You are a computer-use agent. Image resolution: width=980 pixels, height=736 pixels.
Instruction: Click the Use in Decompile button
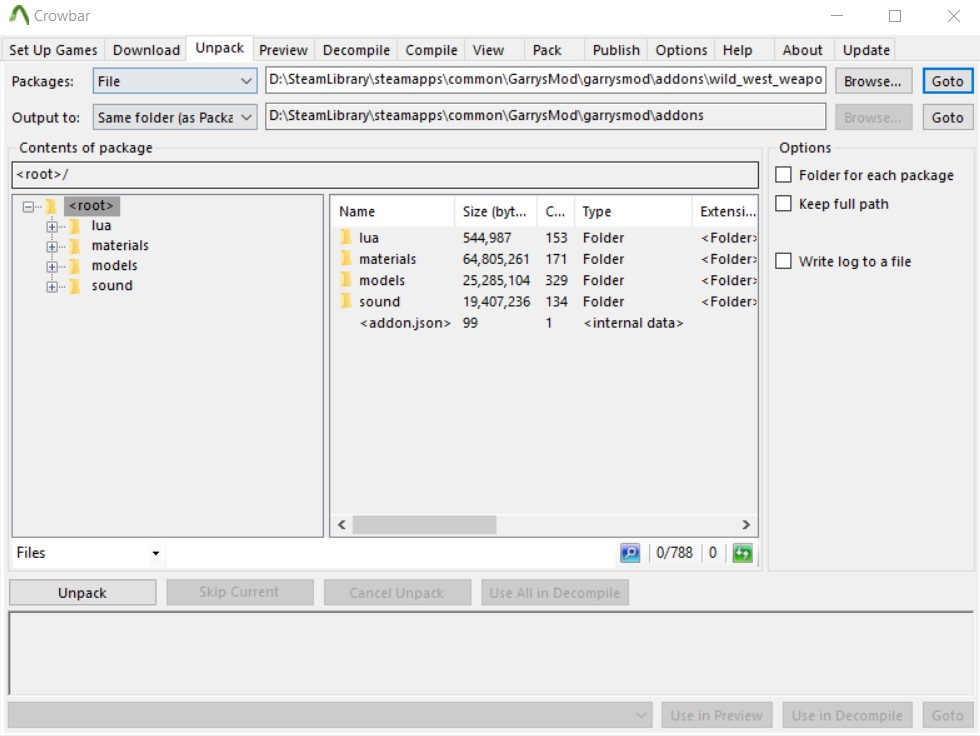848,715
